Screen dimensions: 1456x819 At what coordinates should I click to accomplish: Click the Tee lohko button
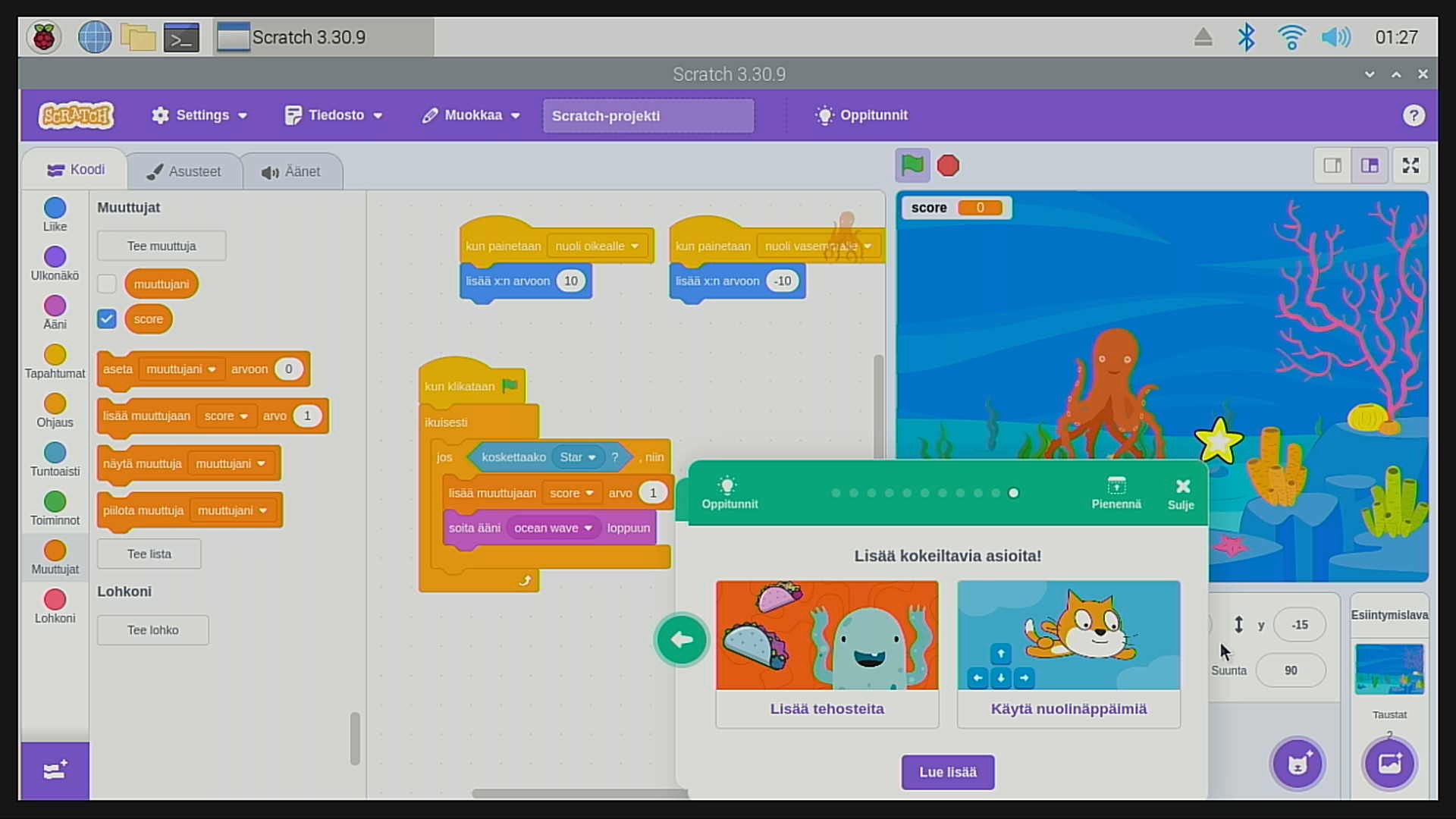(153, 630)
